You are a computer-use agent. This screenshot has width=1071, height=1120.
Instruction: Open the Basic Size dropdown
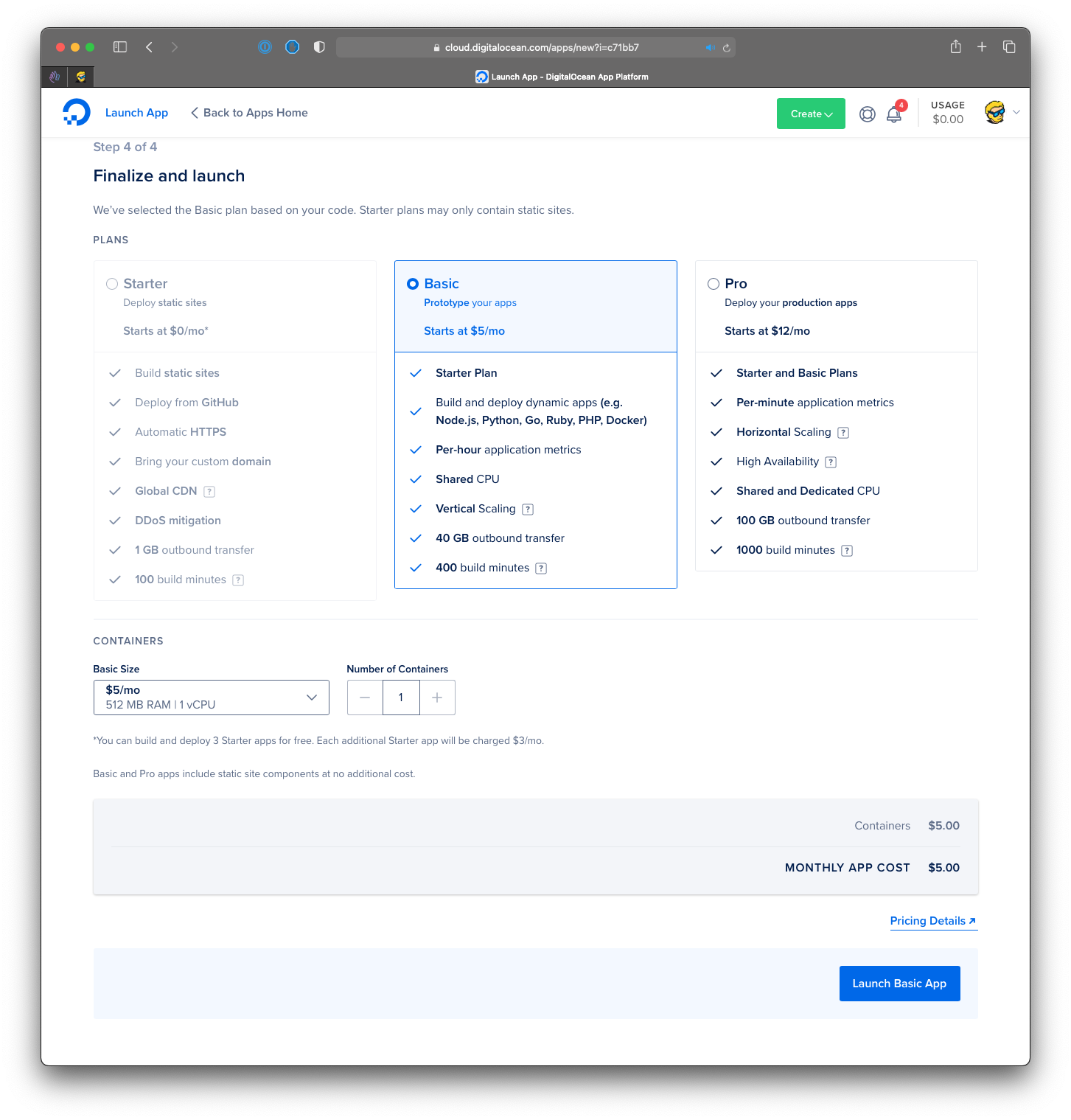(212, 698)
